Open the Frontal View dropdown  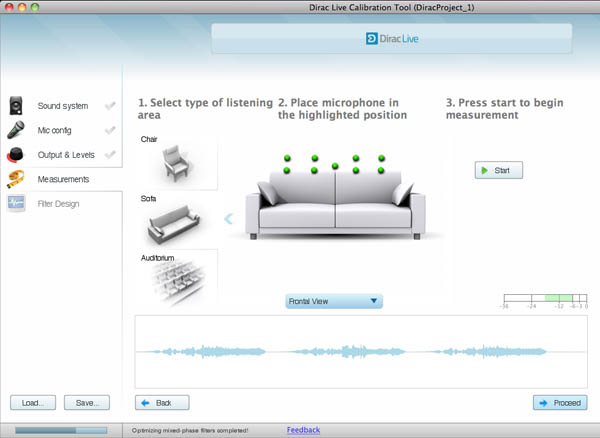pos(334,301)
